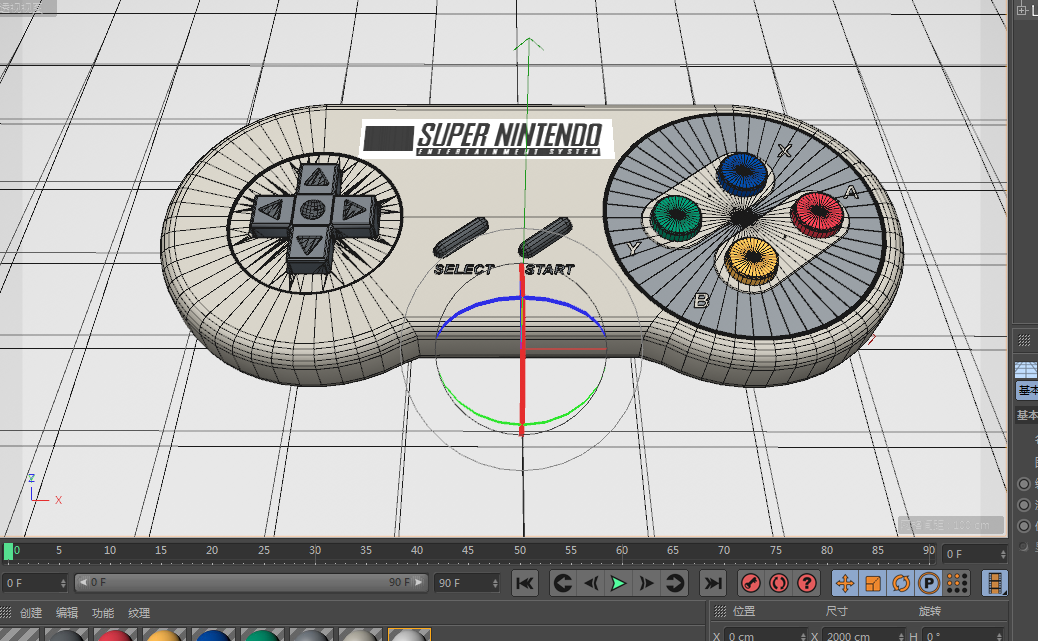Click the Record Active Objects key icon
Screen dimensions: 1038x641
pos(750,583)
